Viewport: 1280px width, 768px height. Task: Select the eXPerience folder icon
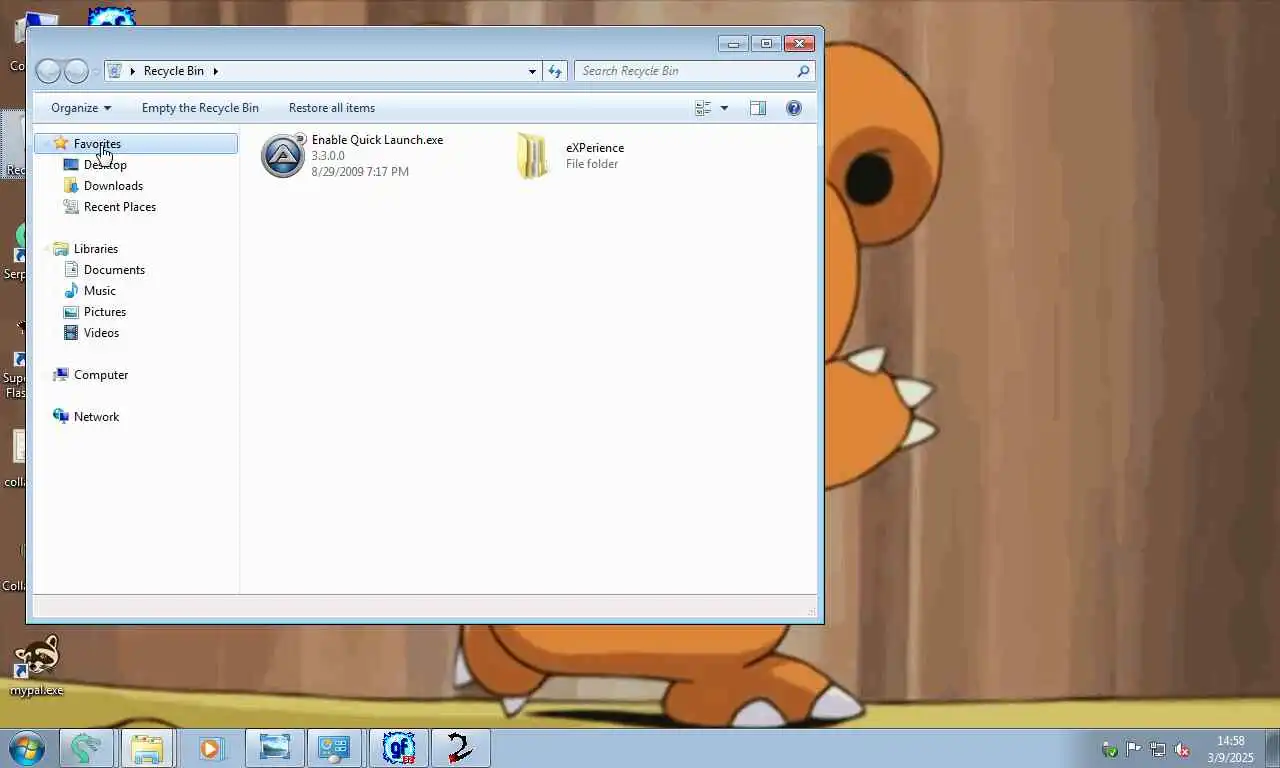(533, 156)
